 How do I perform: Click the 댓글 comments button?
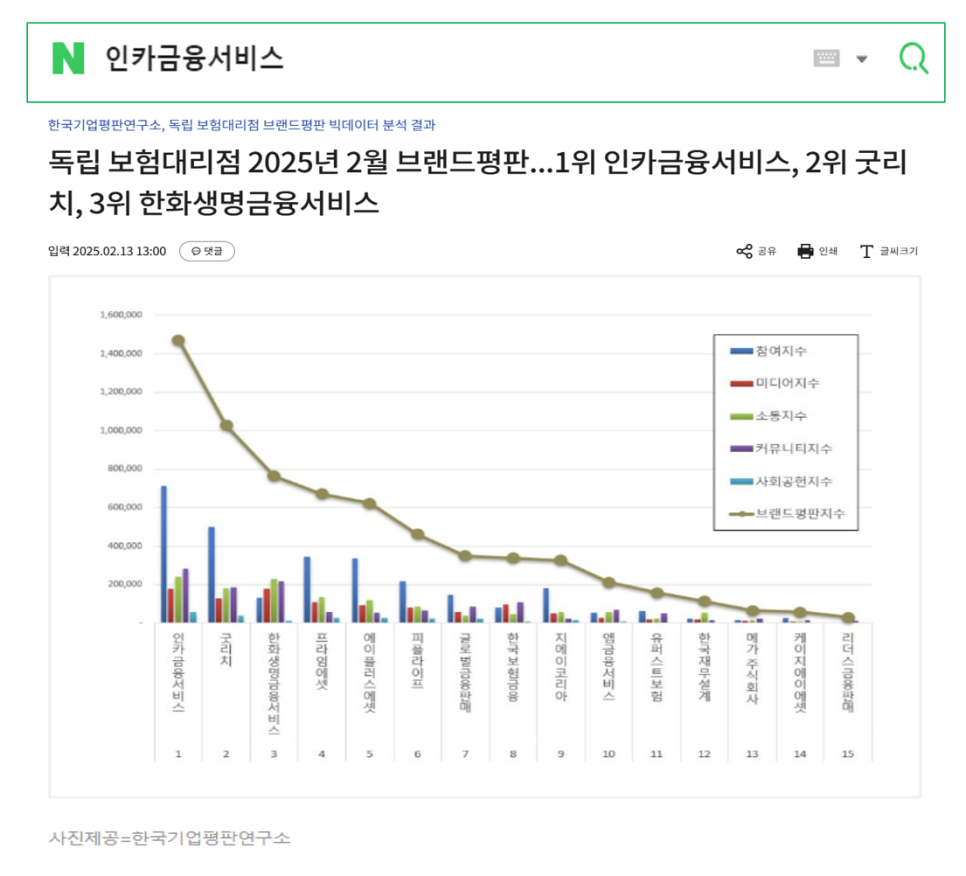click(x=207, y=251)
